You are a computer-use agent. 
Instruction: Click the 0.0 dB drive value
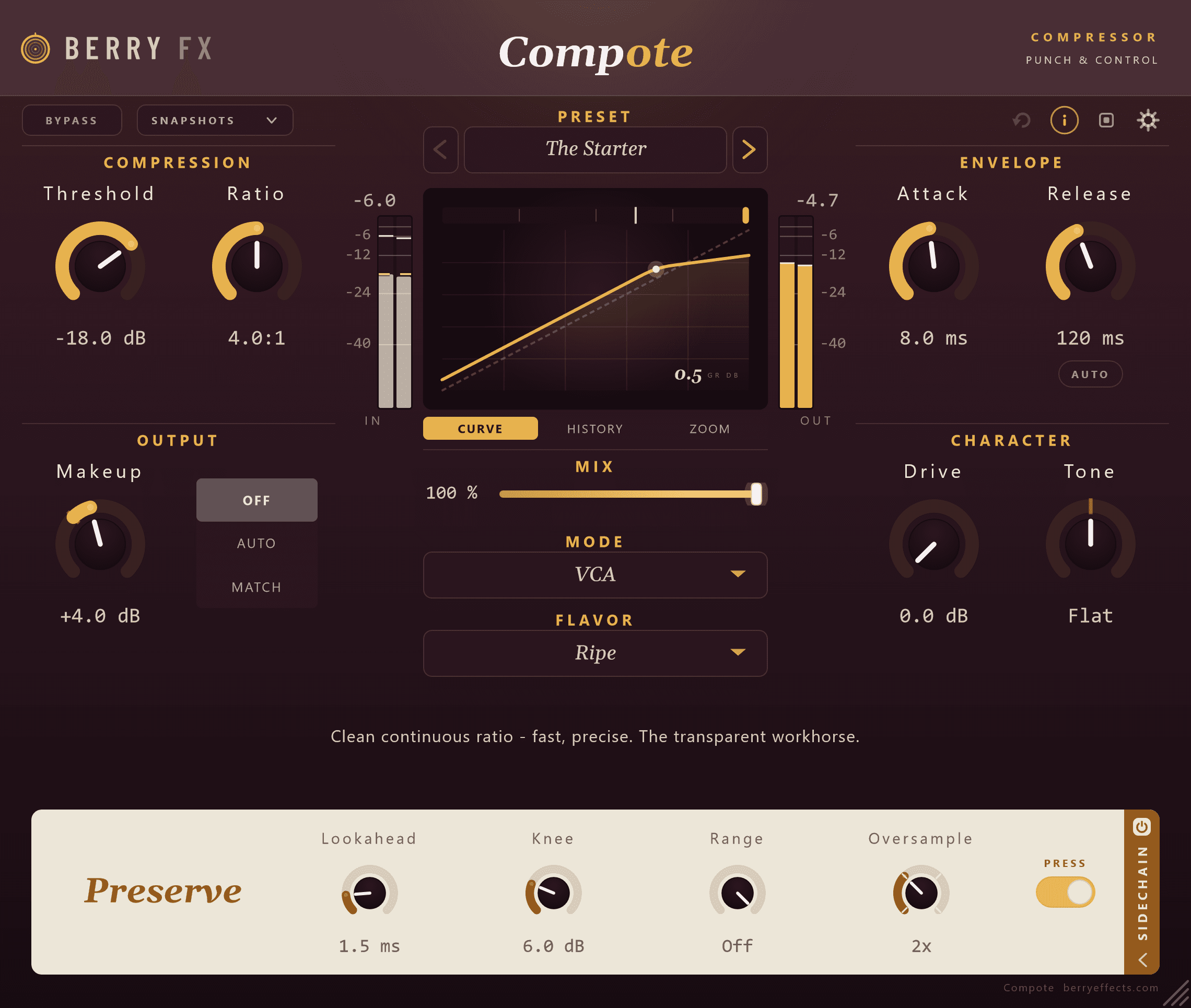coord(934,615)
